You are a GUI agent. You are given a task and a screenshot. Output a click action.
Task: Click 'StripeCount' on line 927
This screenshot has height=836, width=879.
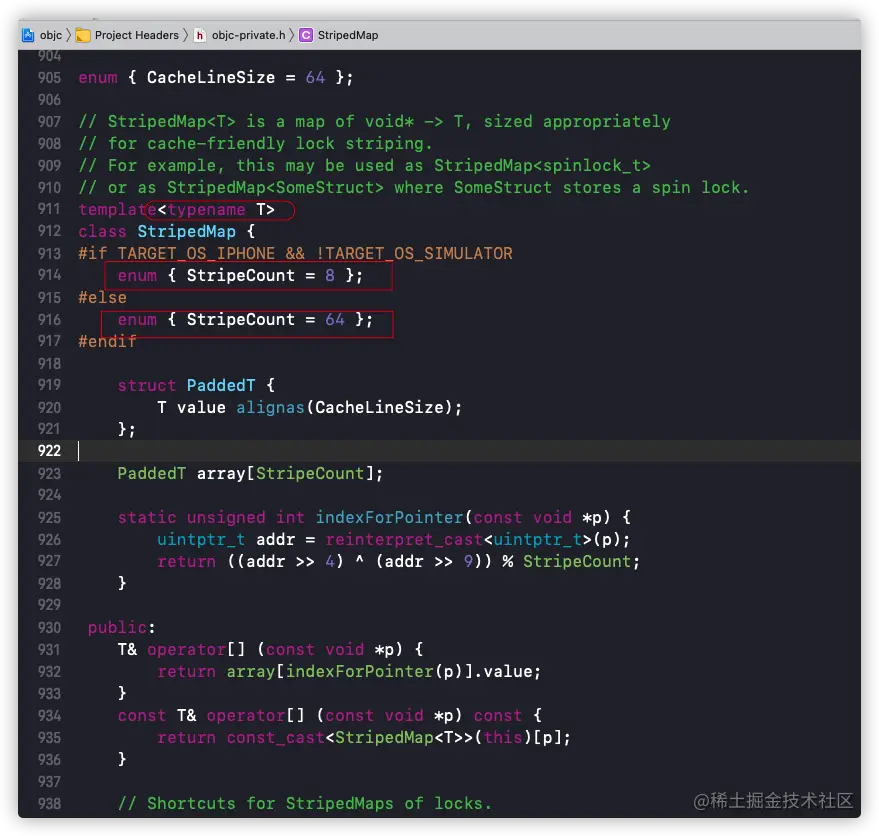[577, 562]
